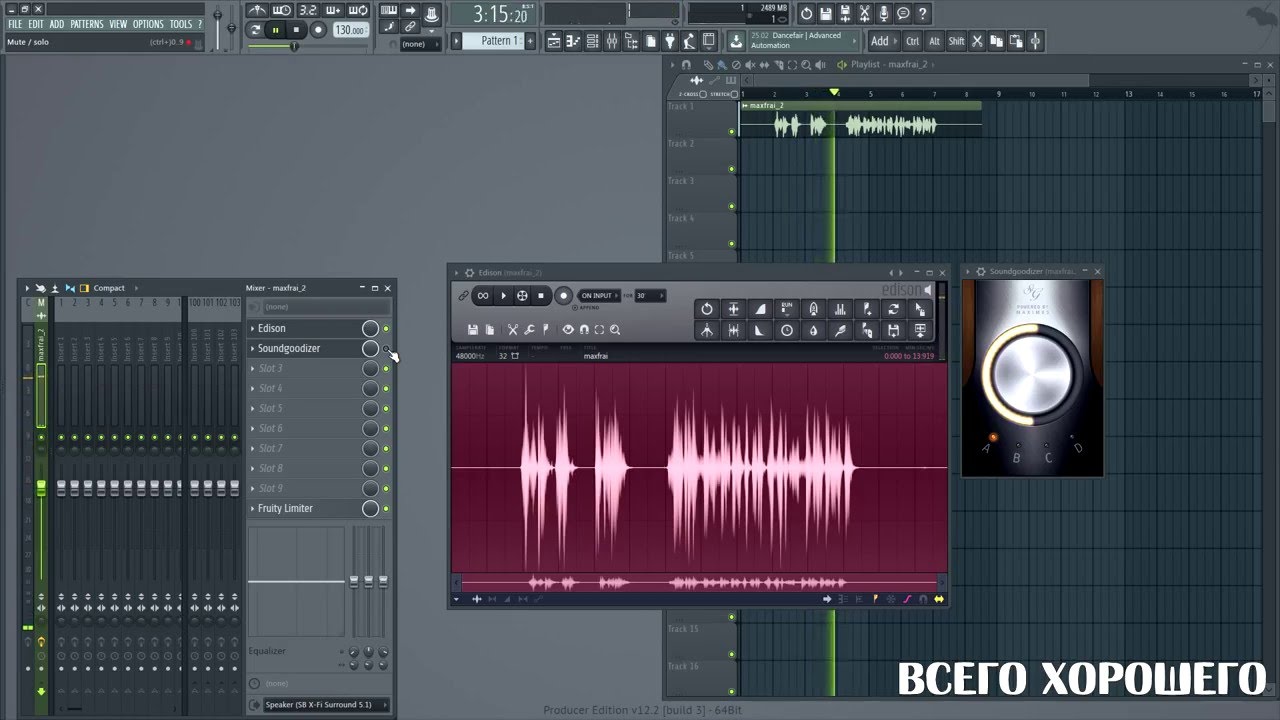Click the Edison save file icon
The height and width of the screenshot is (720, 1280).
click(x=473, y=330)
